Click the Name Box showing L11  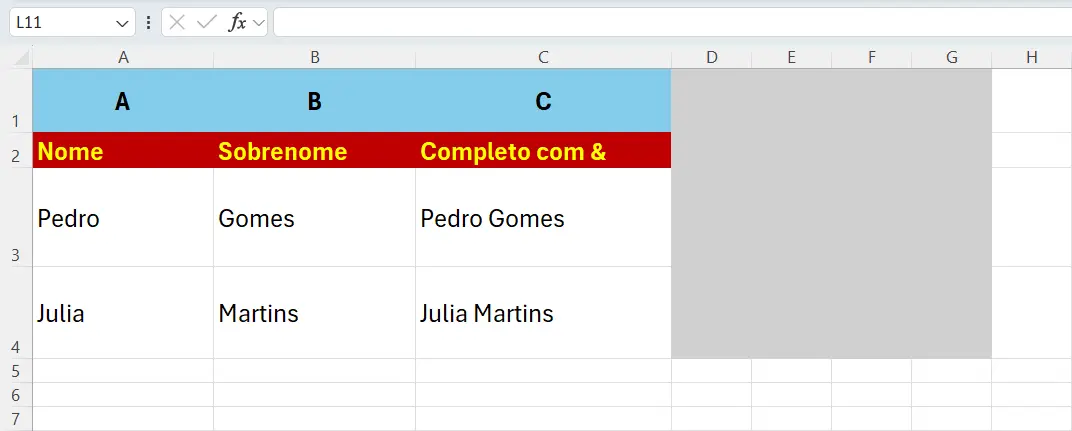click(x=60, y=22)
